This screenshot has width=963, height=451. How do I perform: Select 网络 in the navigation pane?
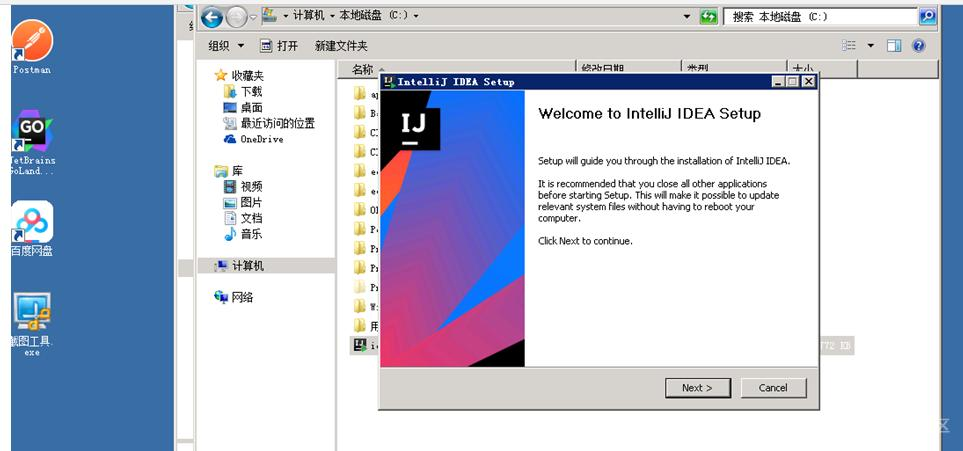coord(233,297)
